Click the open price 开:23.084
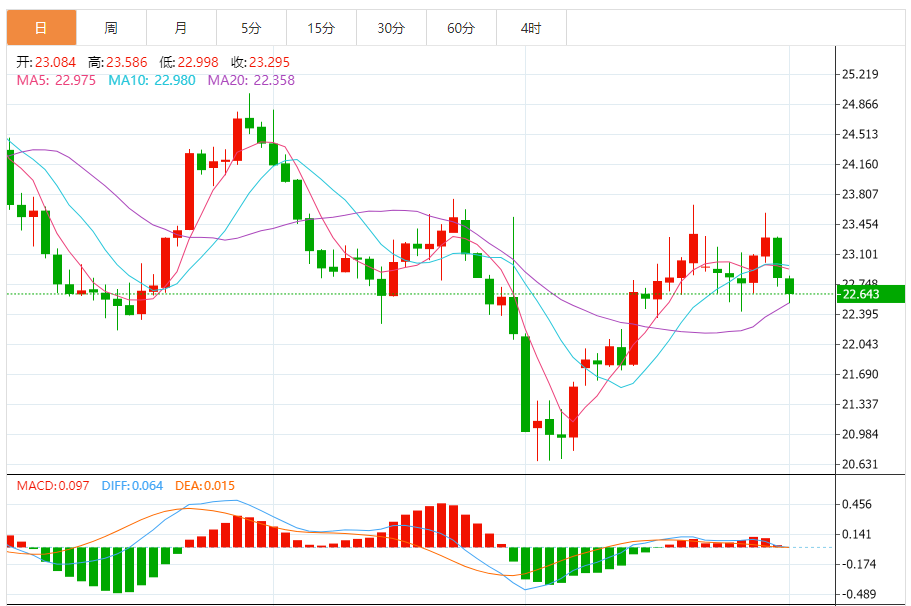The image size is (911, 606). (x=46, y=62)
